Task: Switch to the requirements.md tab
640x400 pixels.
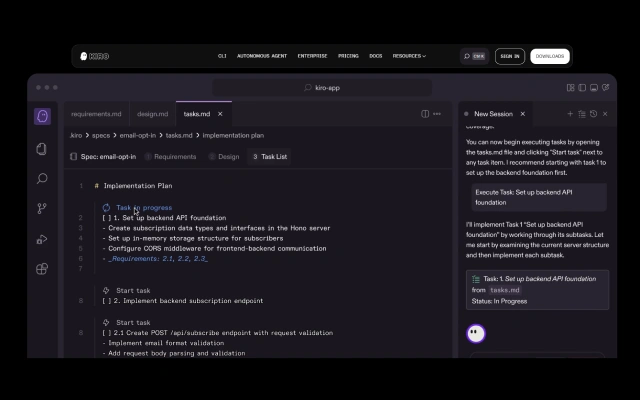Action: [96, 114]
